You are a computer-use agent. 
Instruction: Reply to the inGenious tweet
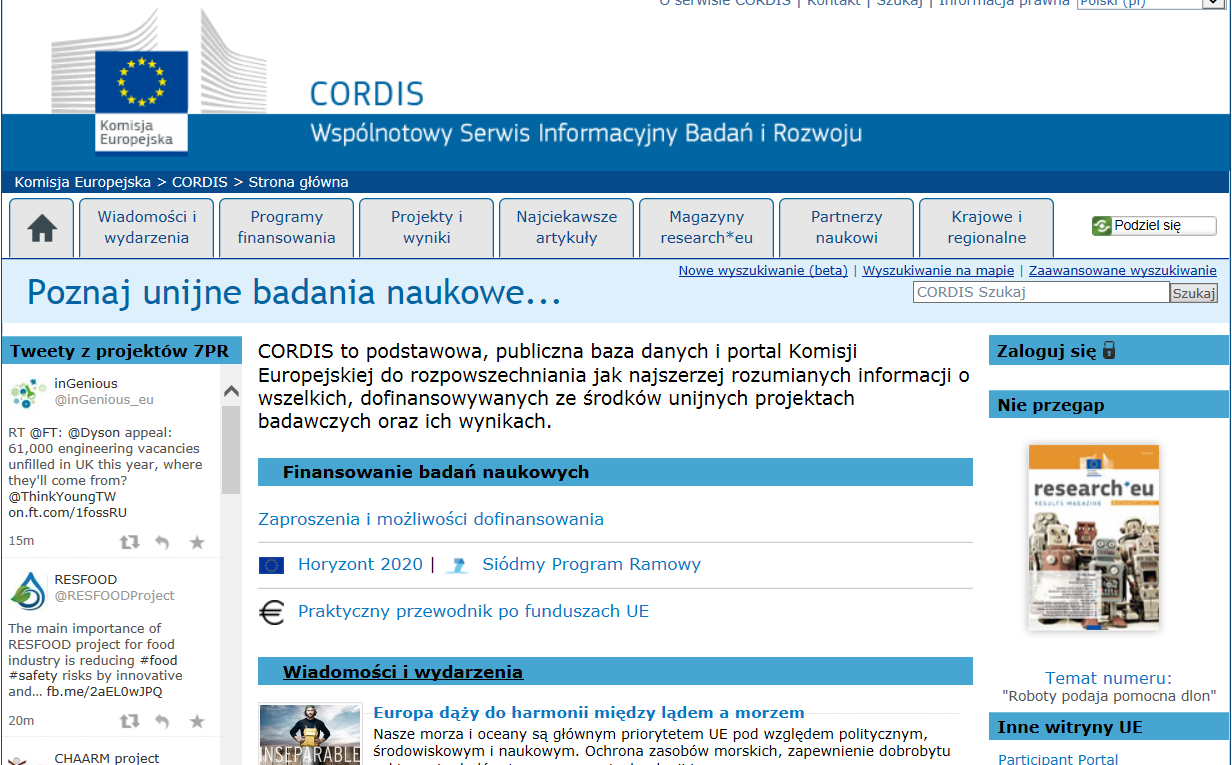(x=162, y=542)
